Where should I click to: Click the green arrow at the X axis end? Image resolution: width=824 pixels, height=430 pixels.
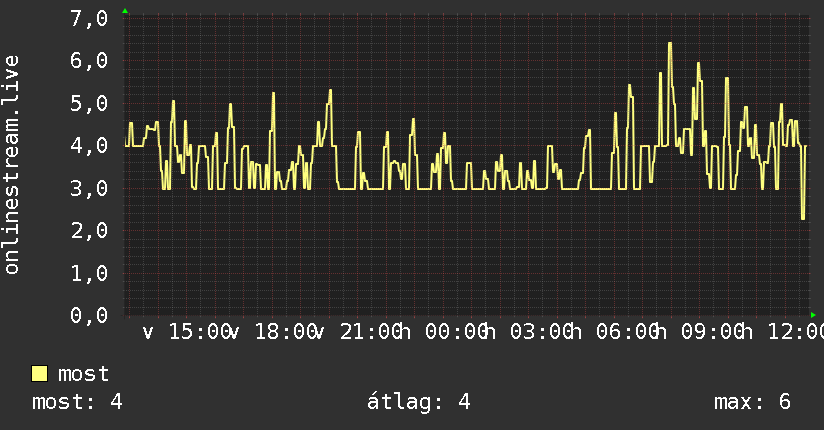click(x=813, y=315)
